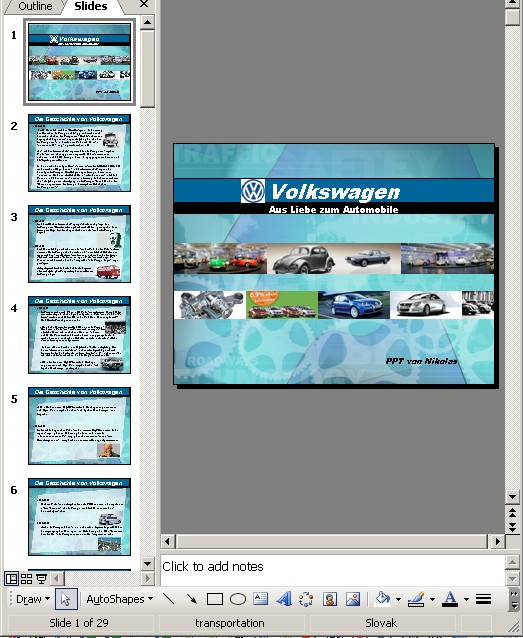Click the thumbnail pane scroll-up arrow
This screenshot has width=523, height=638.
[x=147, y=22]
